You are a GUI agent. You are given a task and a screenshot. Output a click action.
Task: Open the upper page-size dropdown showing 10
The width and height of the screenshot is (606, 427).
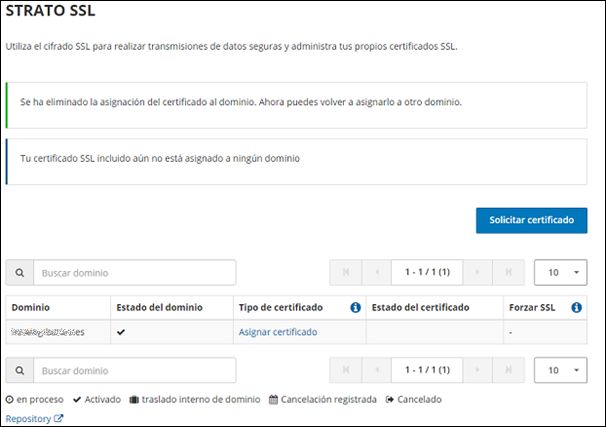[x=560, y=272]
